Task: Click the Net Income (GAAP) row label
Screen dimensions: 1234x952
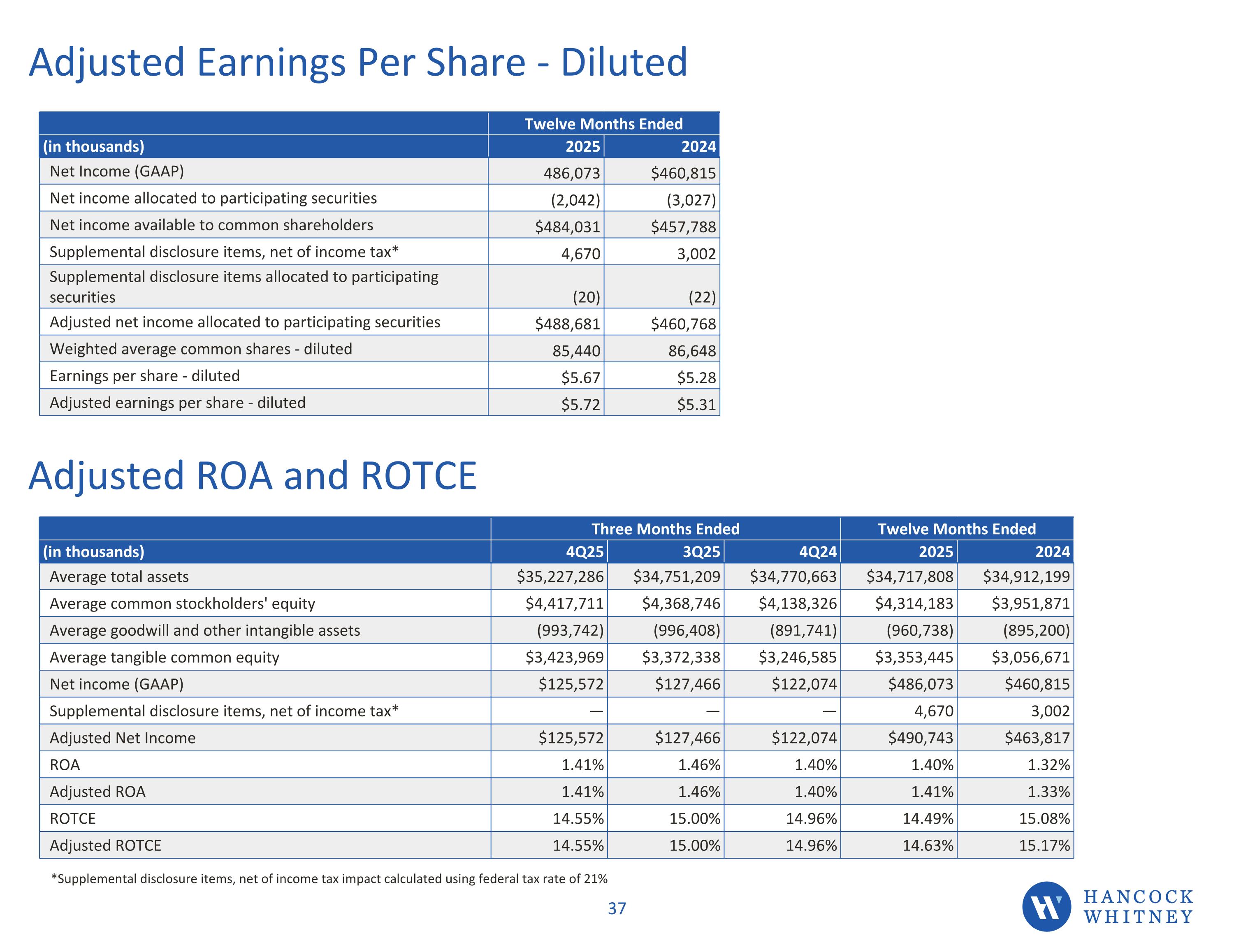Action: (x=117, y=171)
